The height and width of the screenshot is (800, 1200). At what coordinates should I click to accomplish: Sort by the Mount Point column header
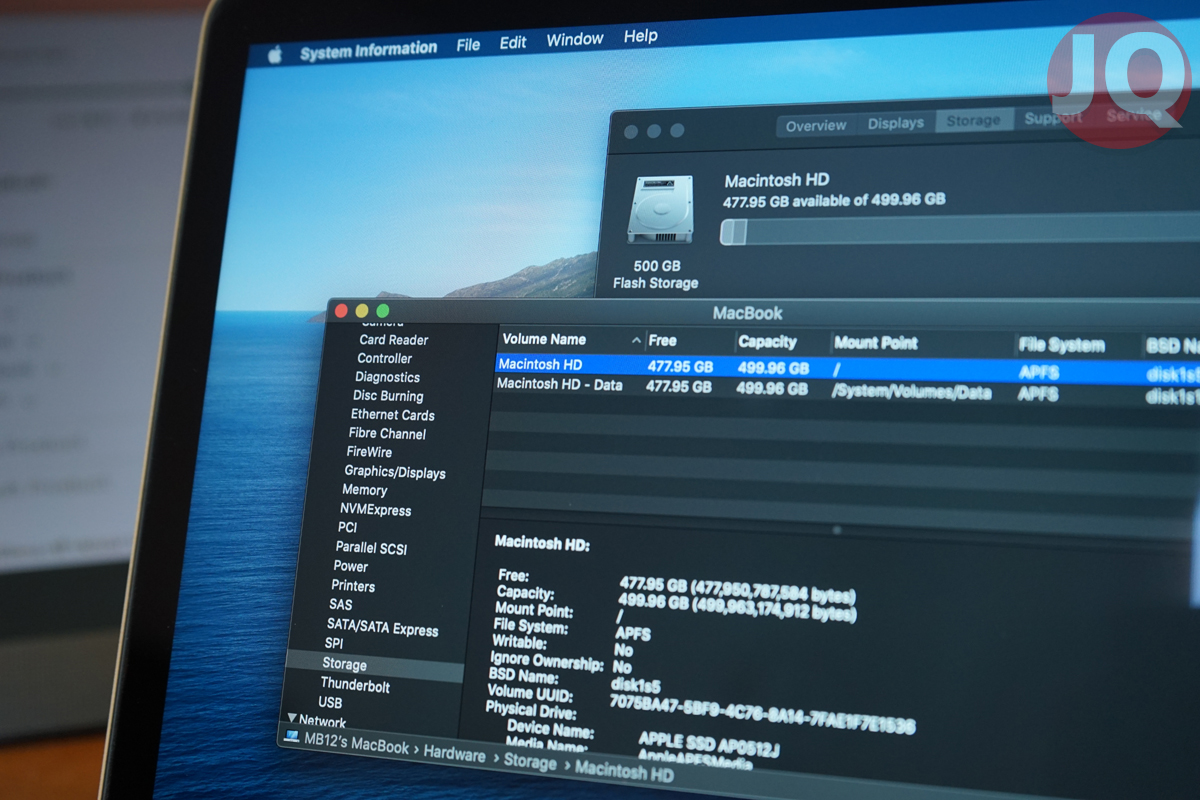coord(876,343)
